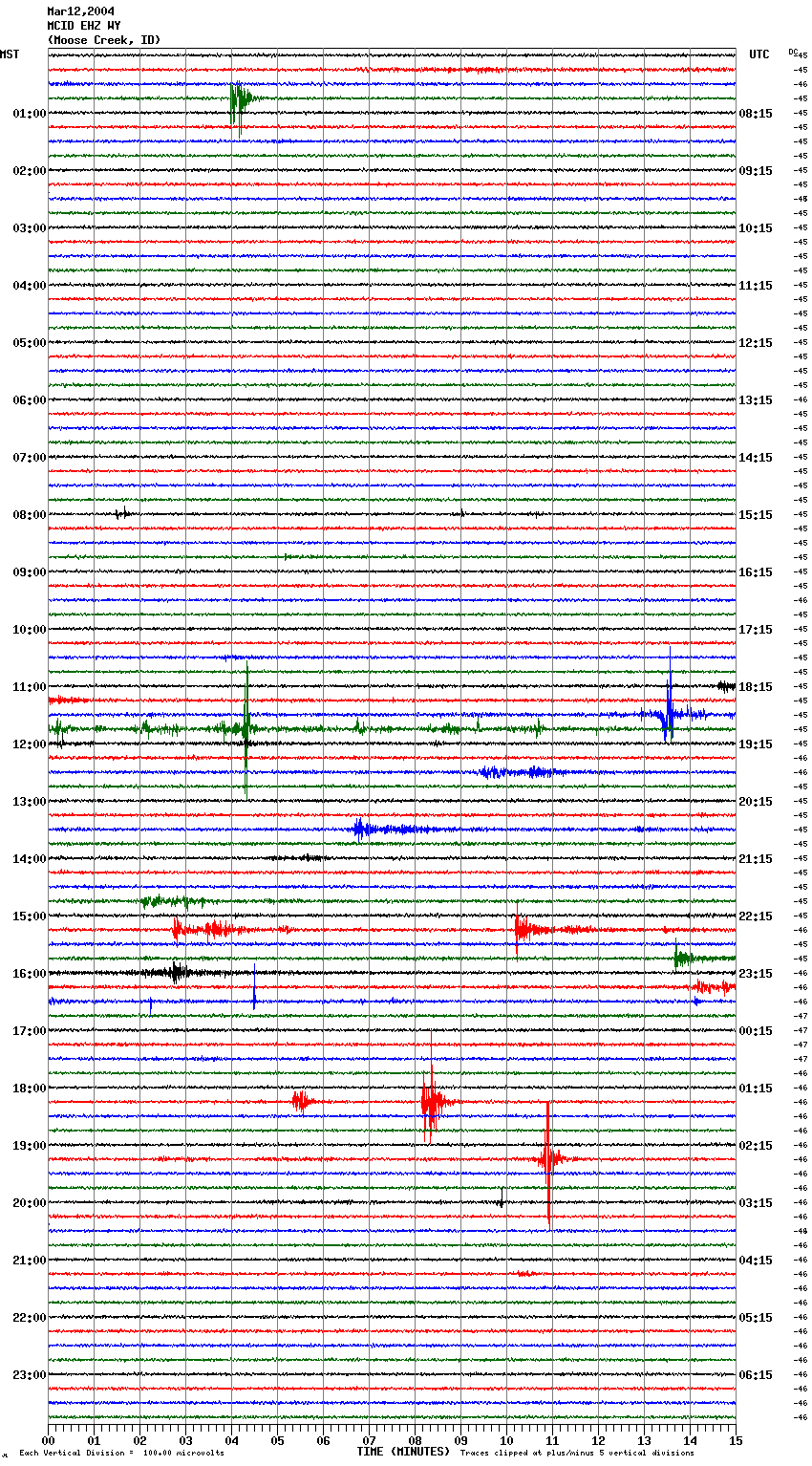Image resolution: width=812 pixels, height=1466 pixels.
Task: Click the large red event after 18:00
Action: (431, 1102)
